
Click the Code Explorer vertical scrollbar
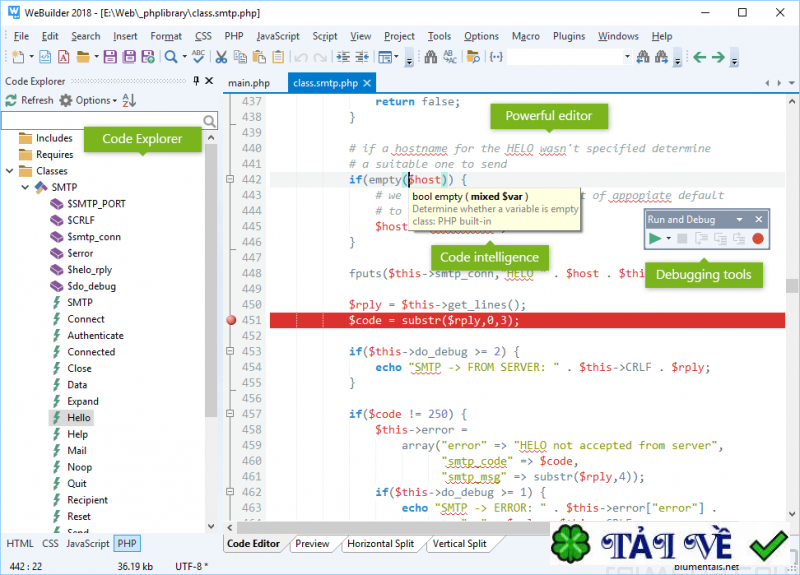coord(211,280)
